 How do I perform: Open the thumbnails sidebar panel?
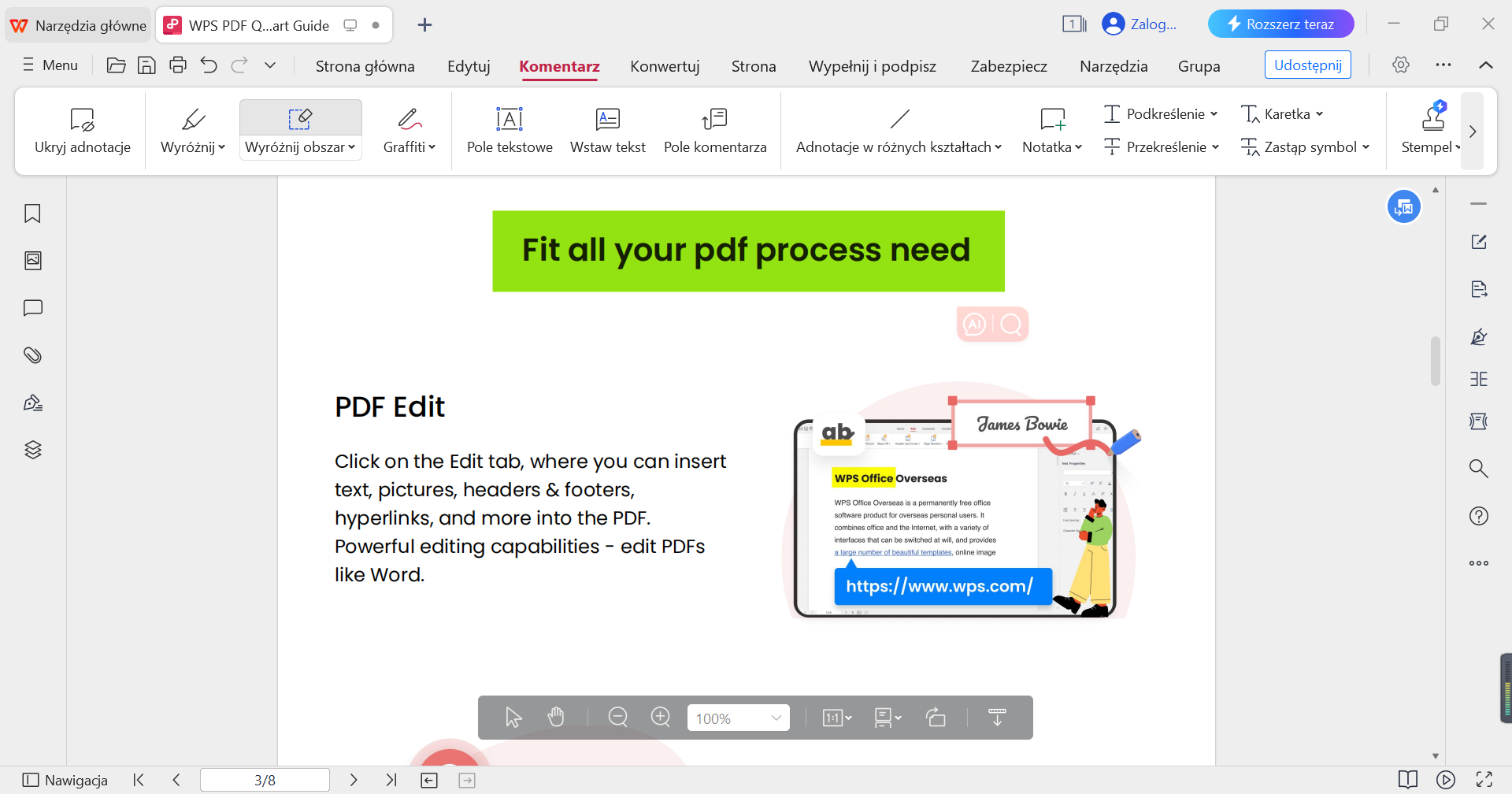(32, 261)
